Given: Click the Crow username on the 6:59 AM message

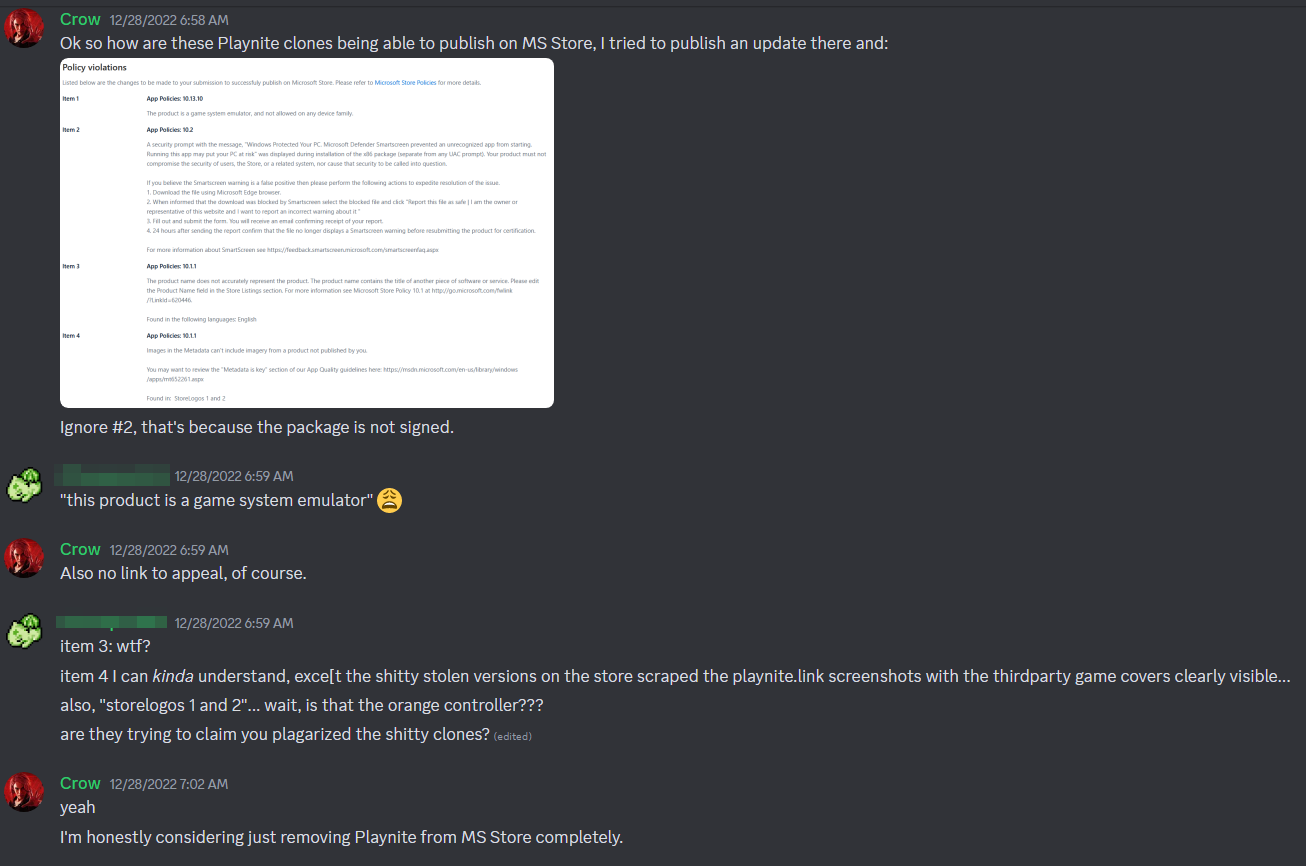Looking at the screenshot, I should pyautogui.click(x=80, y=549).
